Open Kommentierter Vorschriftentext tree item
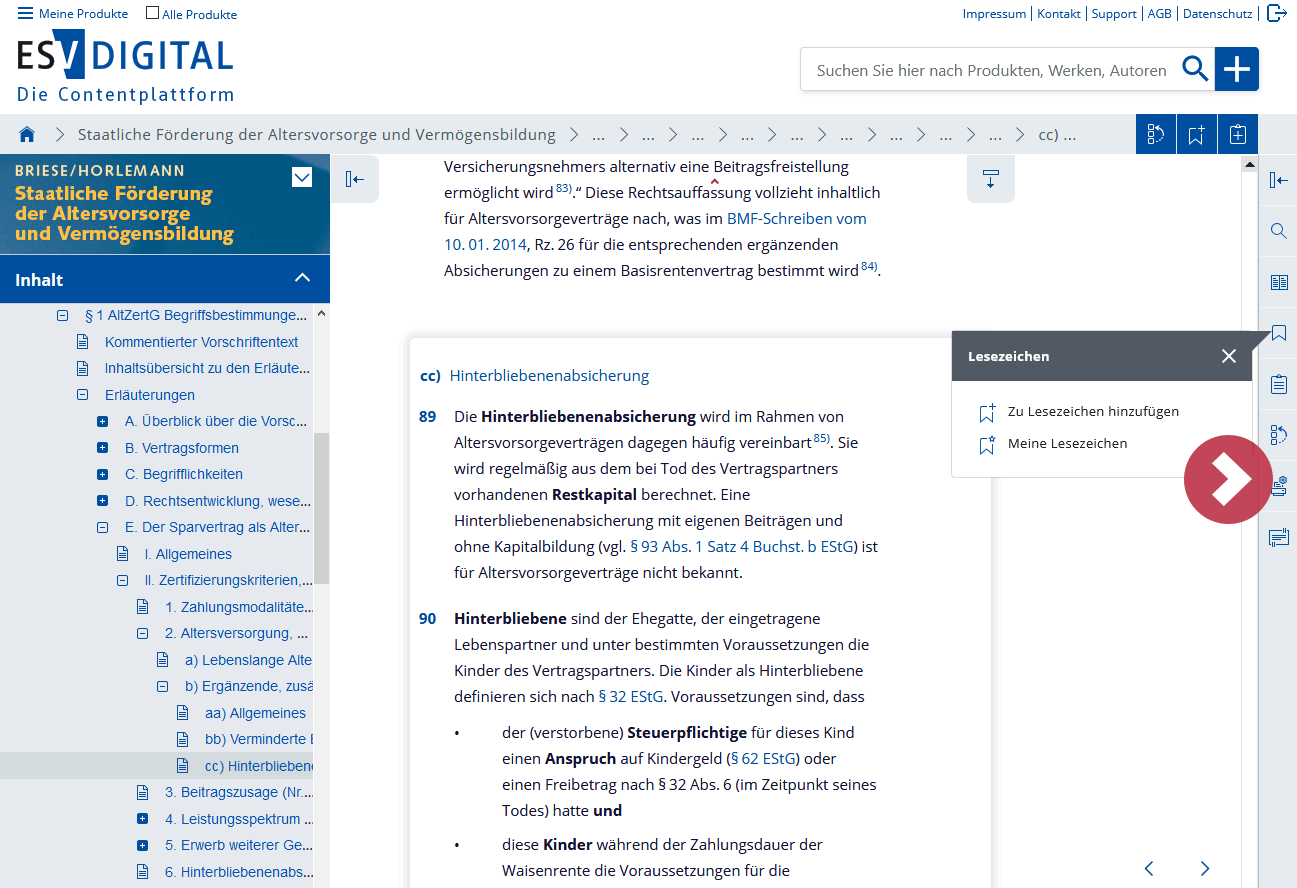The height and width of the screenshot is (888, 1297). 201,342
